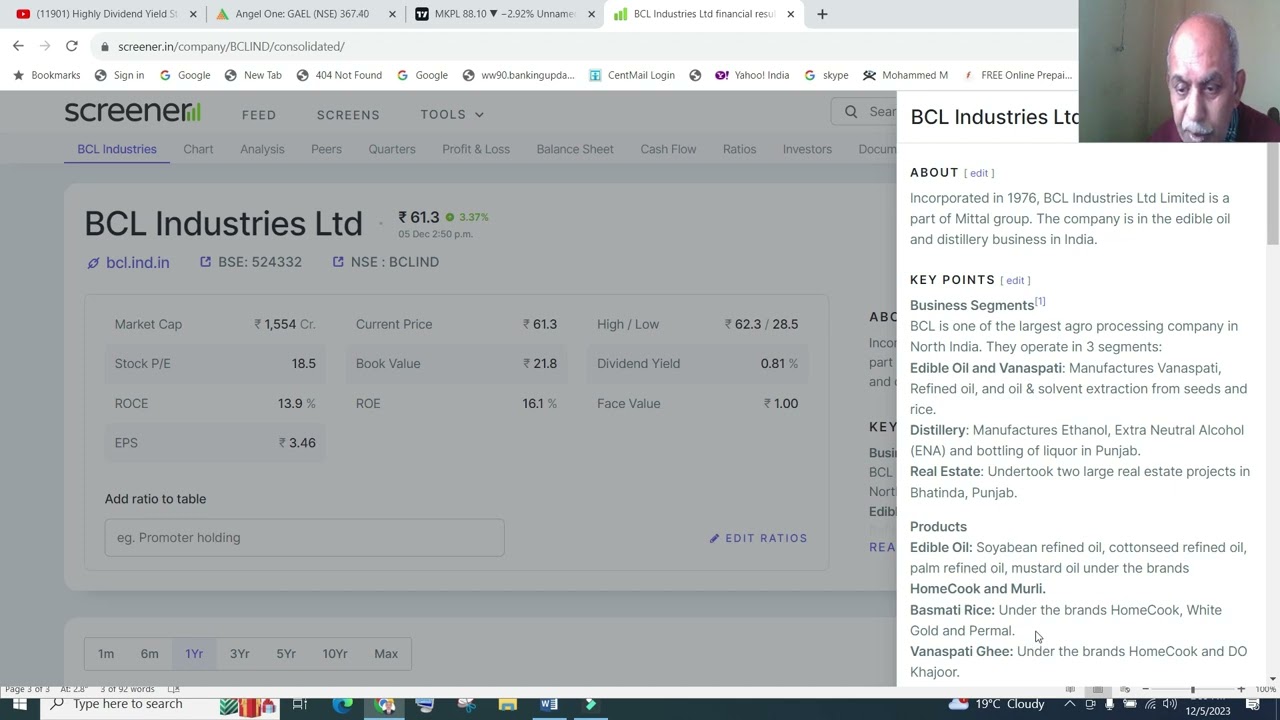Close the YouTube Highly Dividend Yield tab

(193, 14)
